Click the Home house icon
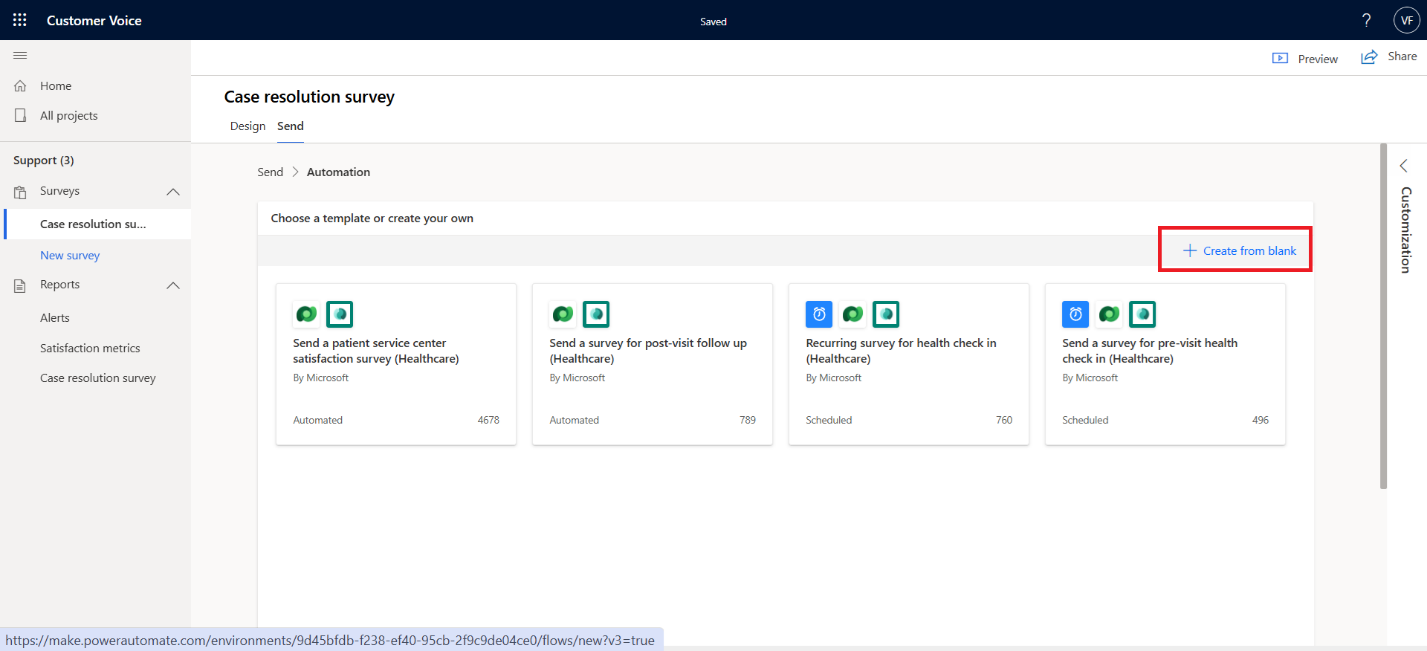This screenshot has width=1427, height=651. point(20,86)
